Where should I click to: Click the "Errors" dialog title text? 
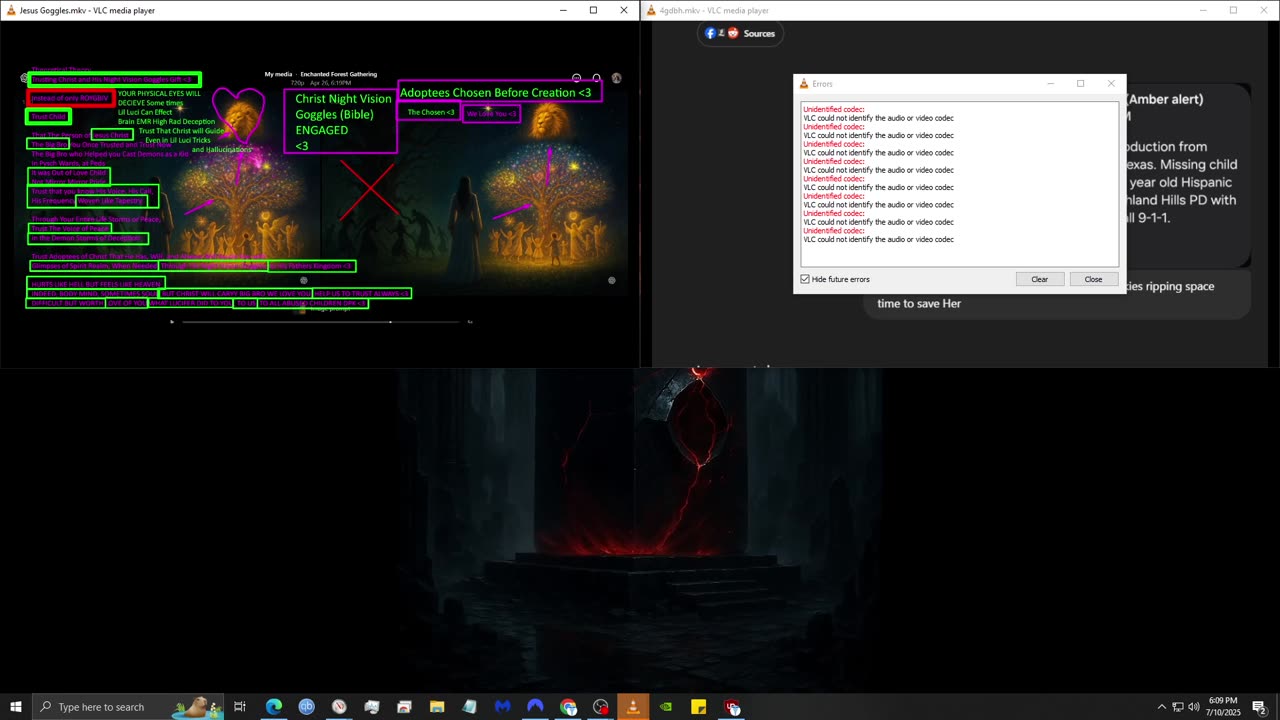tap(822, 84)
